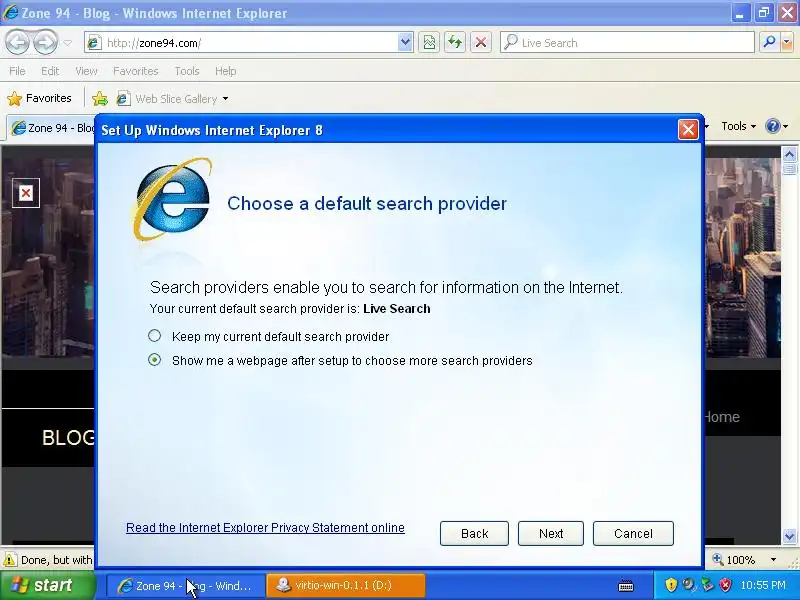The image size is (800, 600).
Task: Click the zoom magnifier icon in status bar
Action: click(718, 560)
